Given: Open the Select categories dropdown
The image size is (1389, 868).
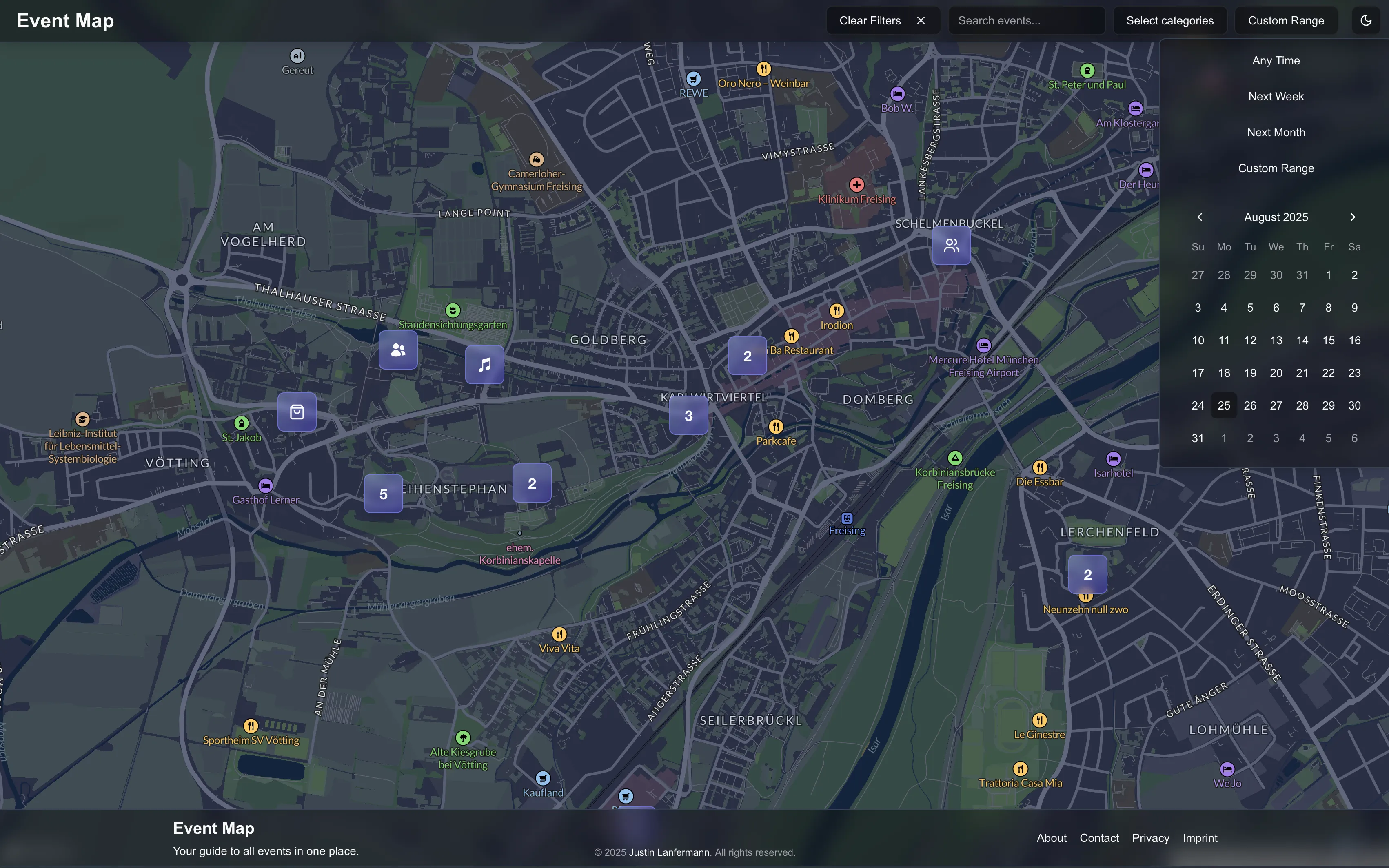Looking at the screenshot, I should point(1169,20).
